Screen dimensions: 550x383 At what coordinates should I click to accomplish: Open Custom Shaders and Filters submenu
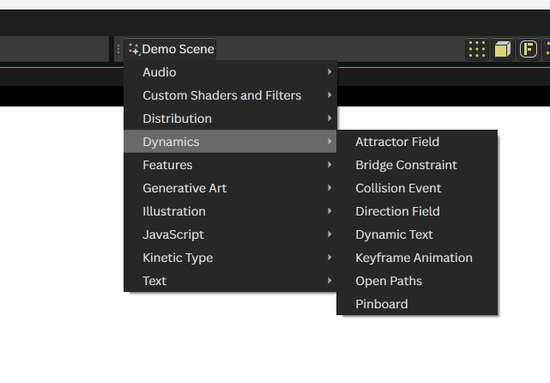230,95
